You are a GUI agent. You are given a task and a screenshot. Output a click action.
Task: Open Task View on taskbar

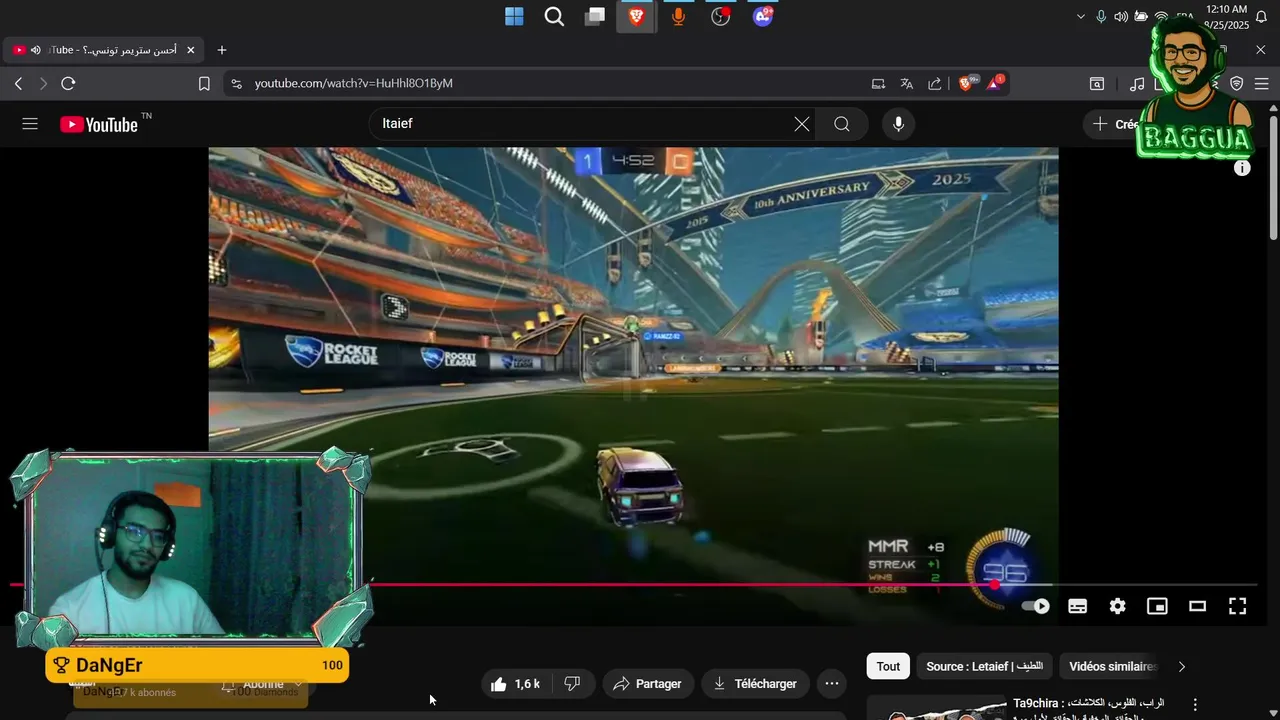[595, 16]
